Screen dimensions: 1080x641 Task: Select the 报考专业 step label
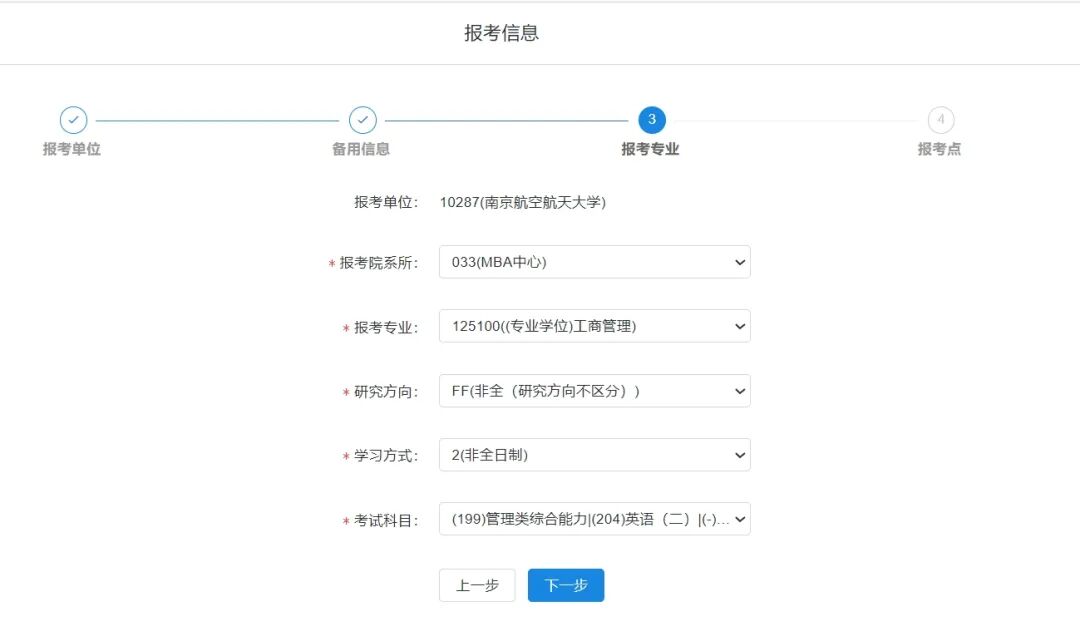(x=650, y=149)
